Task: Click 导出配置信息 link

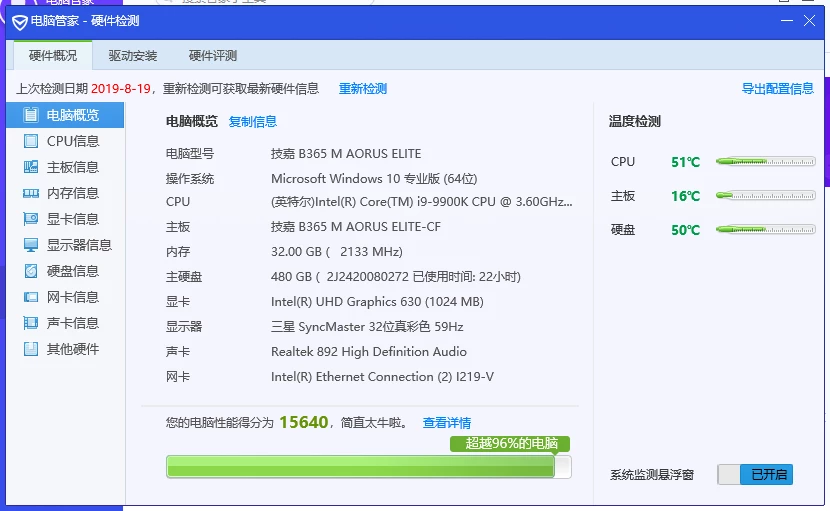Action: (x=778, y=88)
